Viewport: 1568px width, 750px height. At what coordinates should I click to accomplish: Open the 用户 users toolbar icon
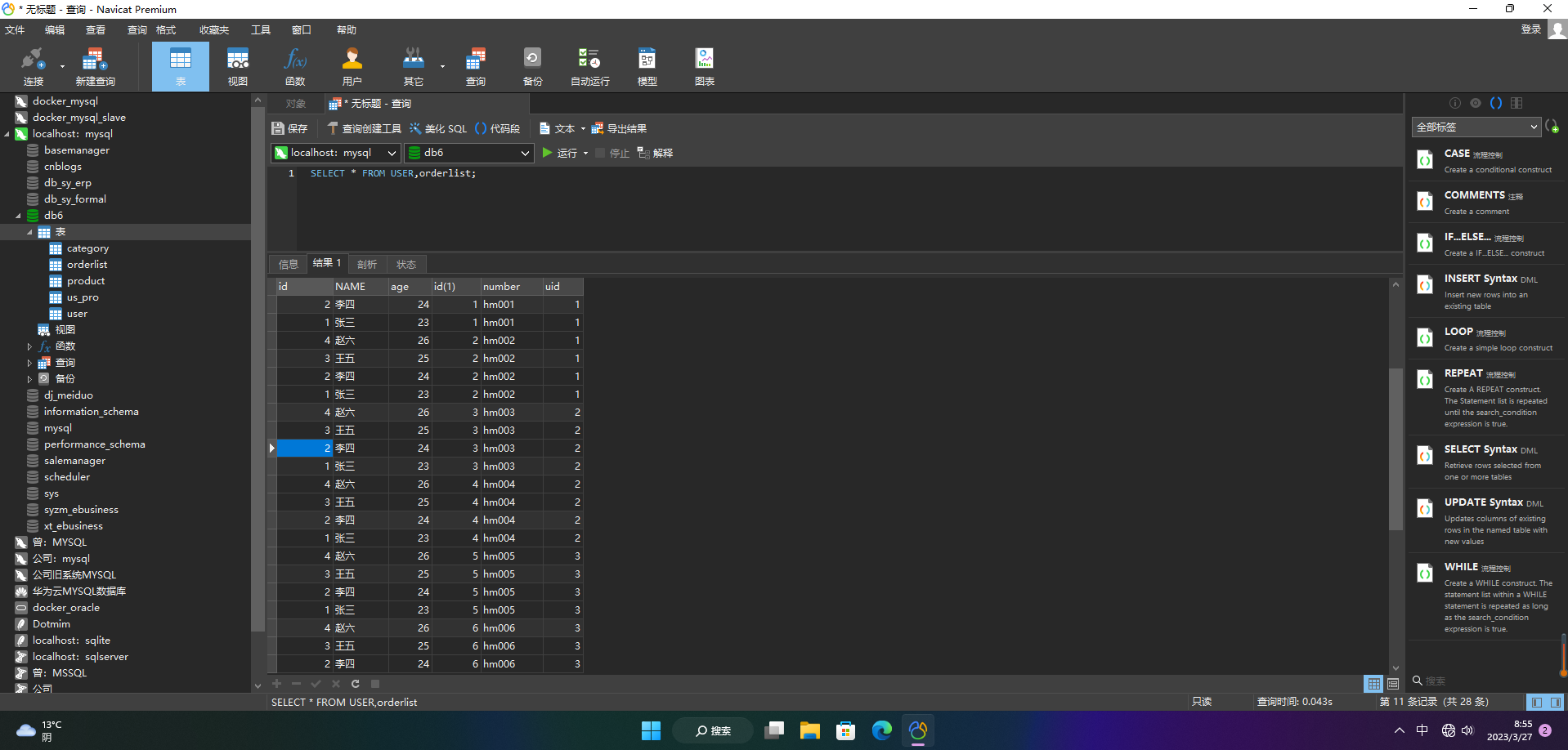coord(352,67)
